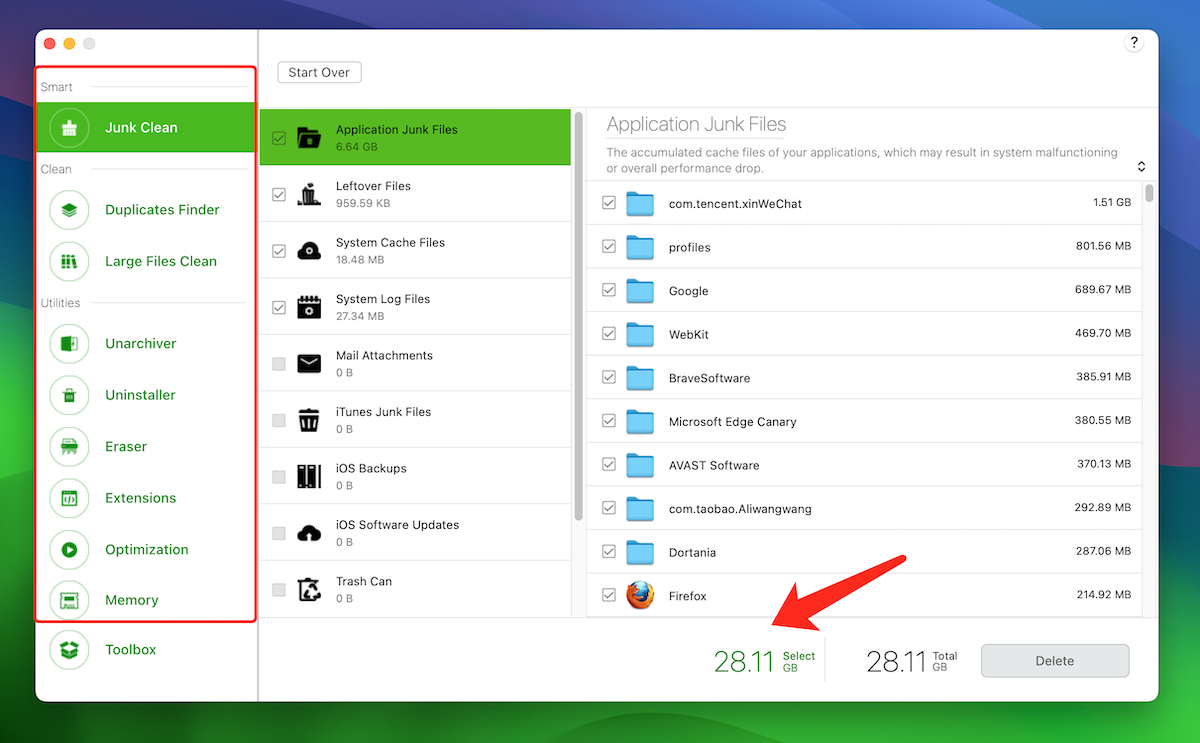Uncheck the Application Junk Files category checkbox
Screen dimensions: 1200x743
tap(279, 138)
